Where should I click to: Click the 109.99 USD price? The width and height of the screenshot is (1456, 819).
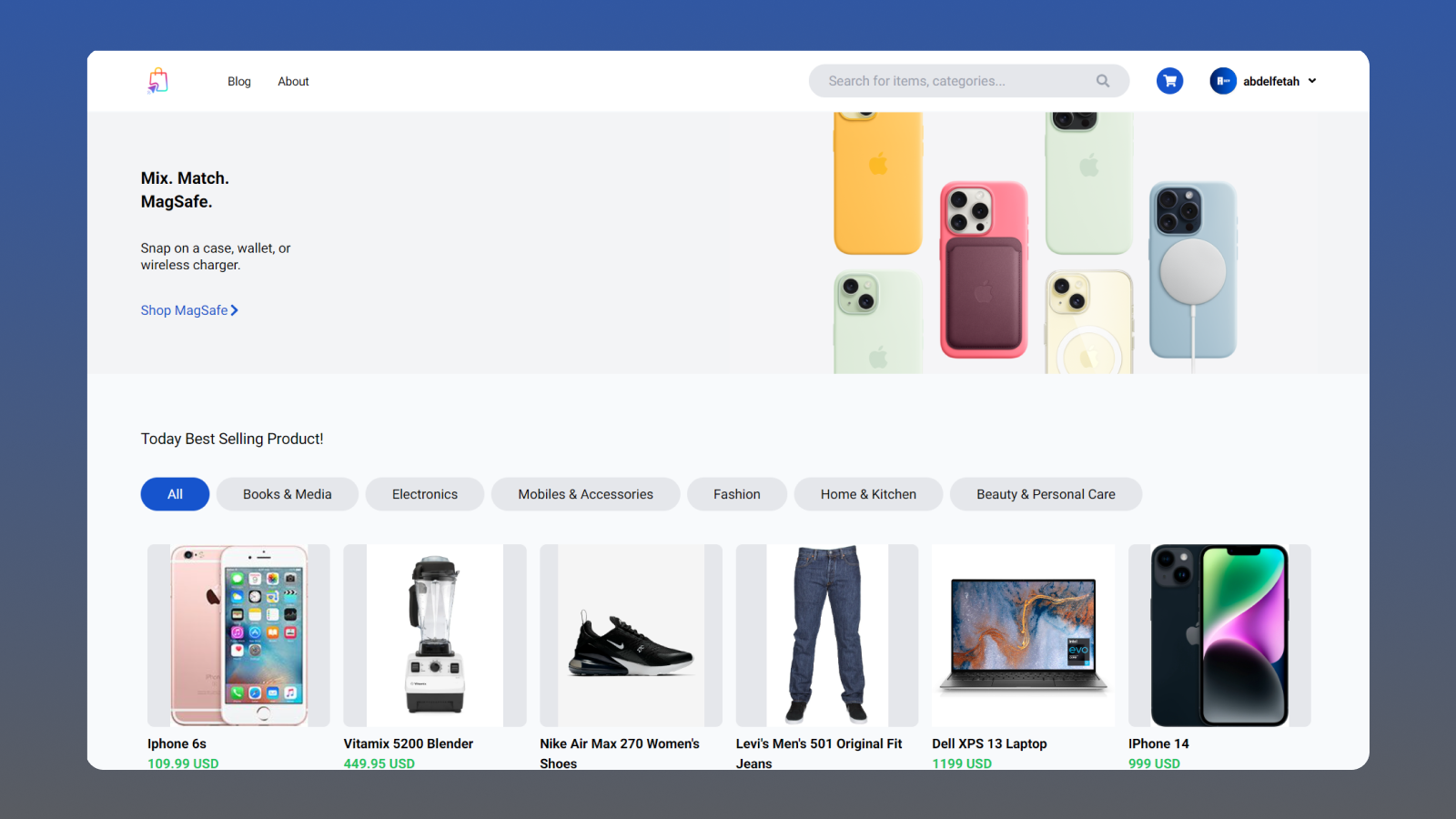point(183,763)
